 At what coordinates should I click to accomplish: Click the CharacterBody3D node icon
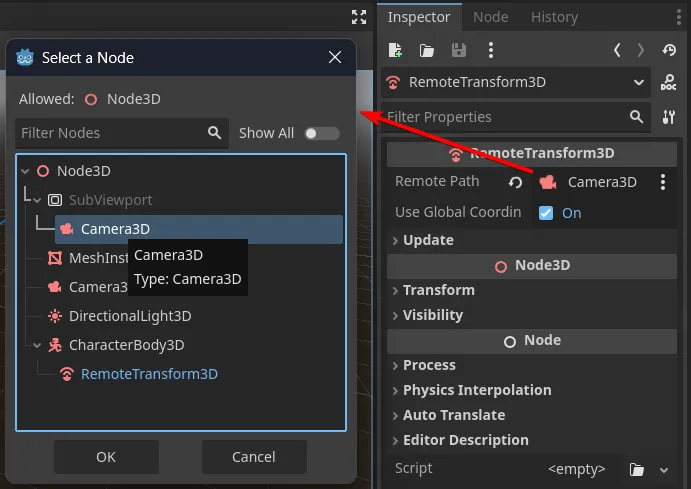tap(55, 345)
